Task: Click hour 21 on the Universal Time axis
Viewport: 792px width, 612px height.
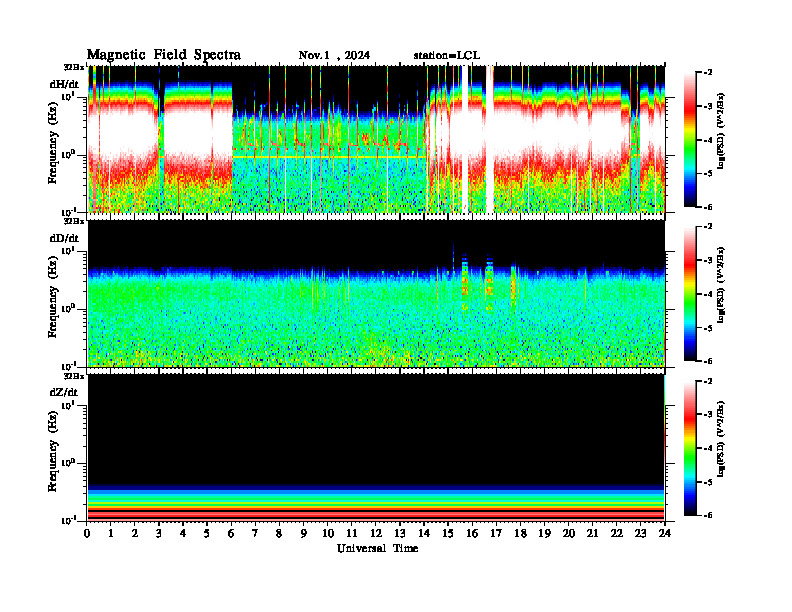Action: point(592,533)
